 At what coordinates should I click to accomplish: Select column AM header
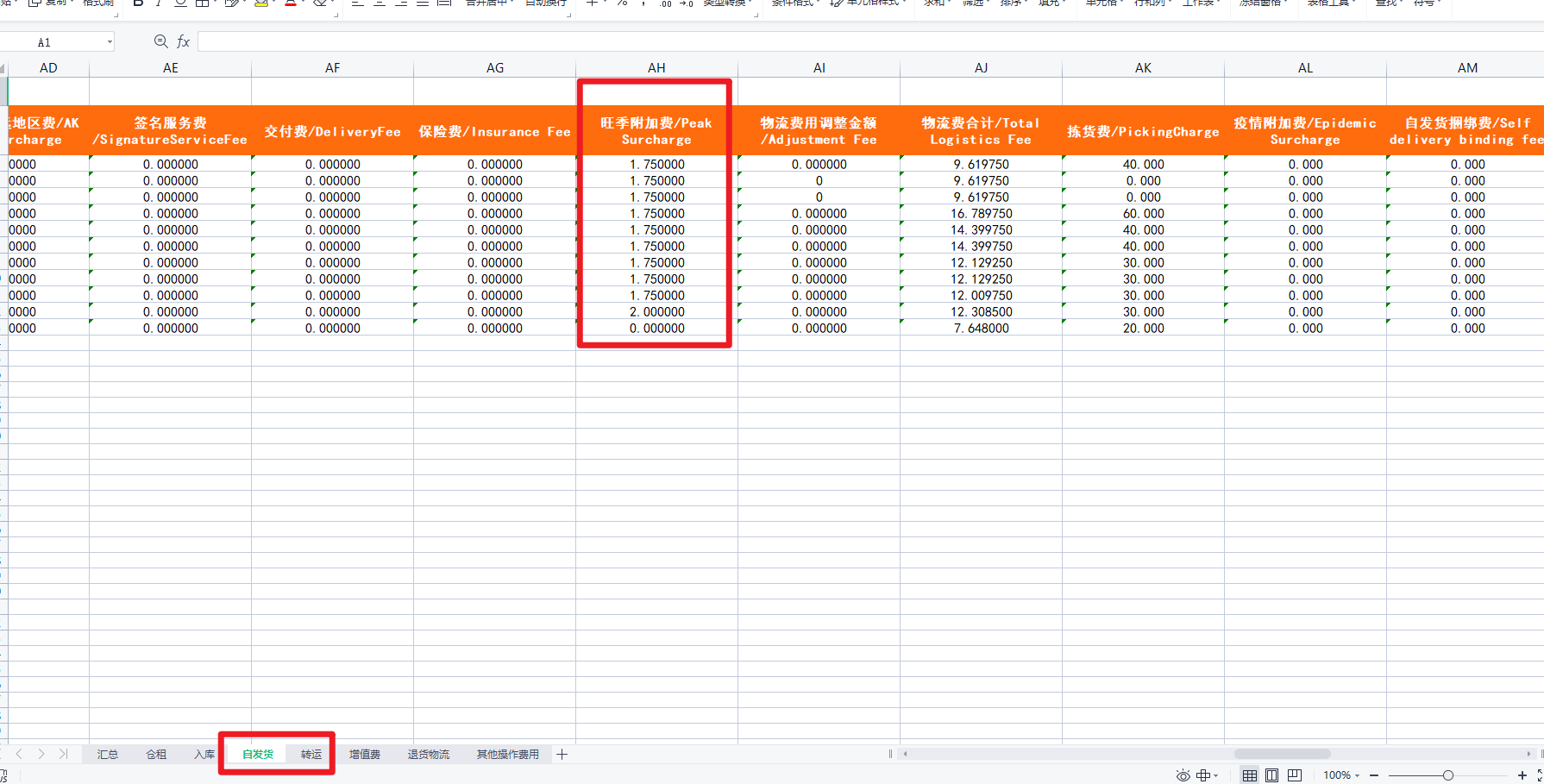click(1466, 68)
